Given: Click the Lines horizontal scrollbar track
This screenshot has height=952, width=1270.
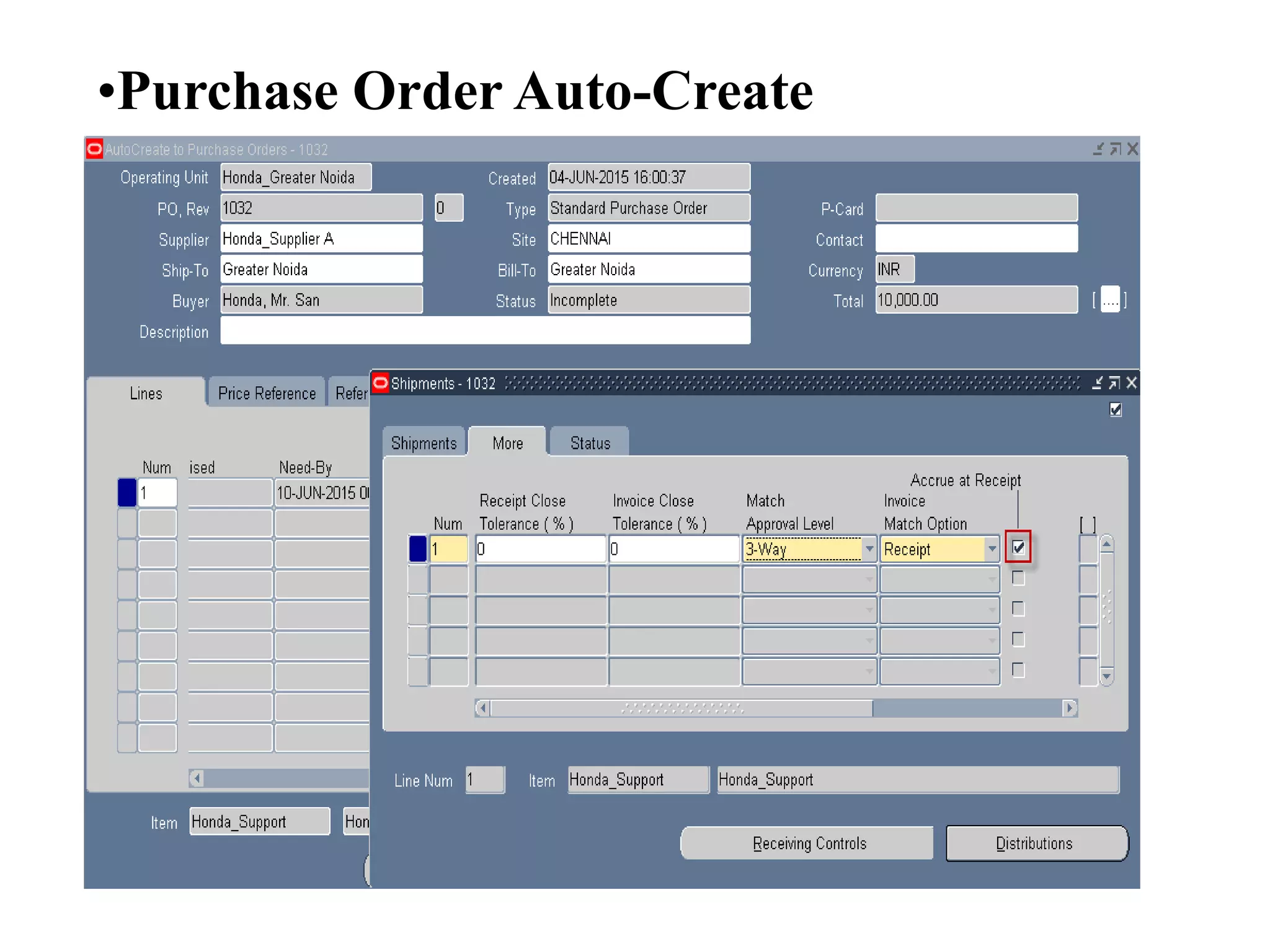Looking at the screenshot, I should point(286,778).
